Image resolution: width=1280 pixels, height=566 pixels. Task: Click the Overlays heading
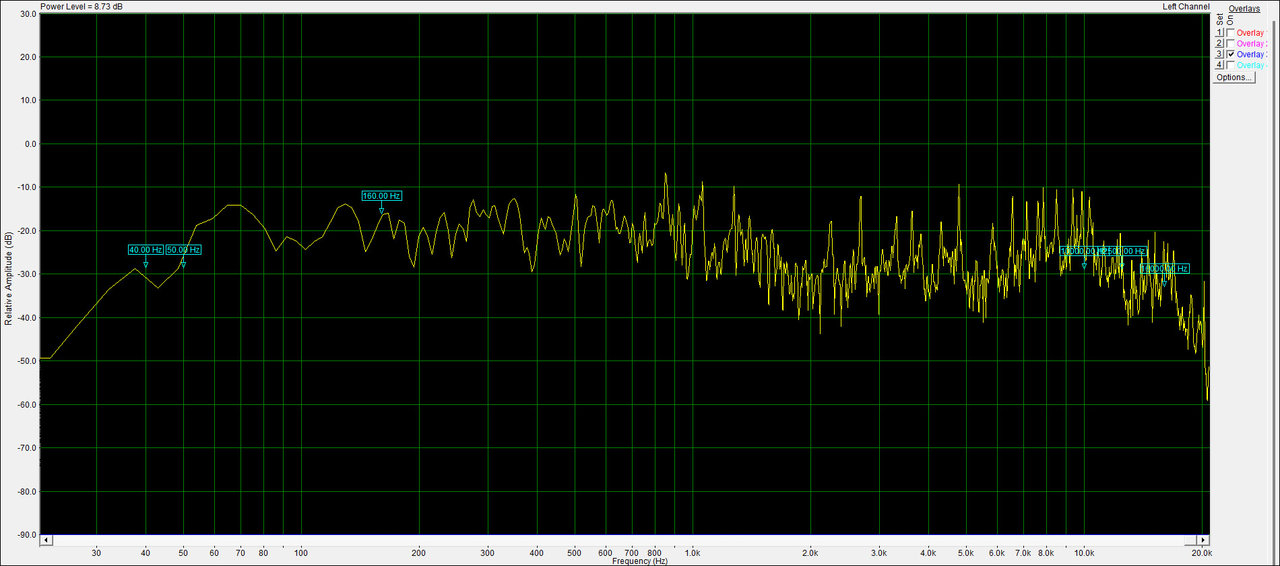coord(1244,8)
